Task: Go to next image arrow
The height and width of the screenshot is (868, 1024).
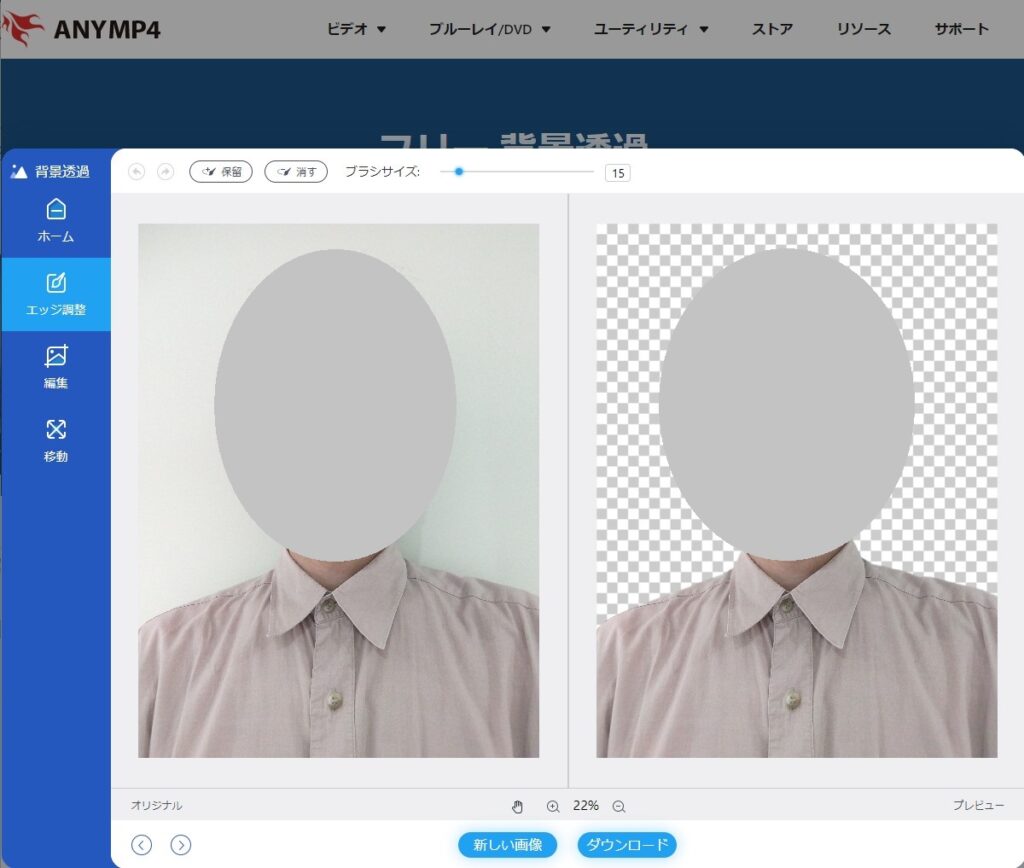Action: (x=180, y=845)
